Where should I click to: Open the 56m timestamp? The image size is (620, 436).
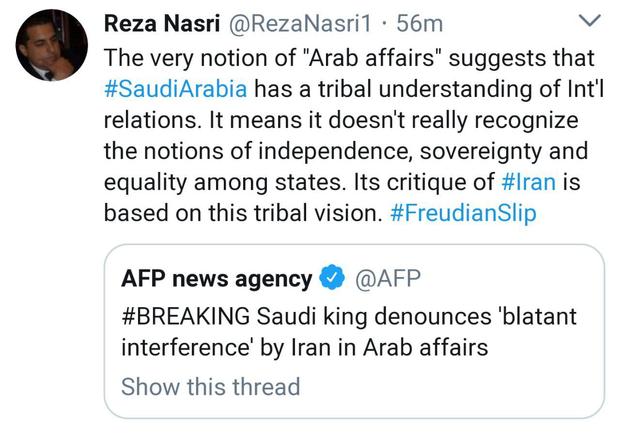pos(420,24)
